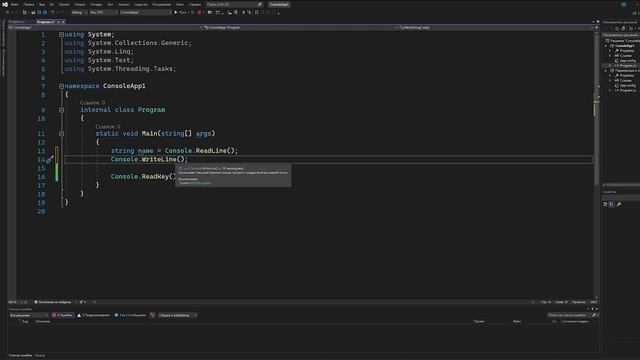Select the ConsoleApp1 project node in Solution Explorer

click(x=621, y=46)
